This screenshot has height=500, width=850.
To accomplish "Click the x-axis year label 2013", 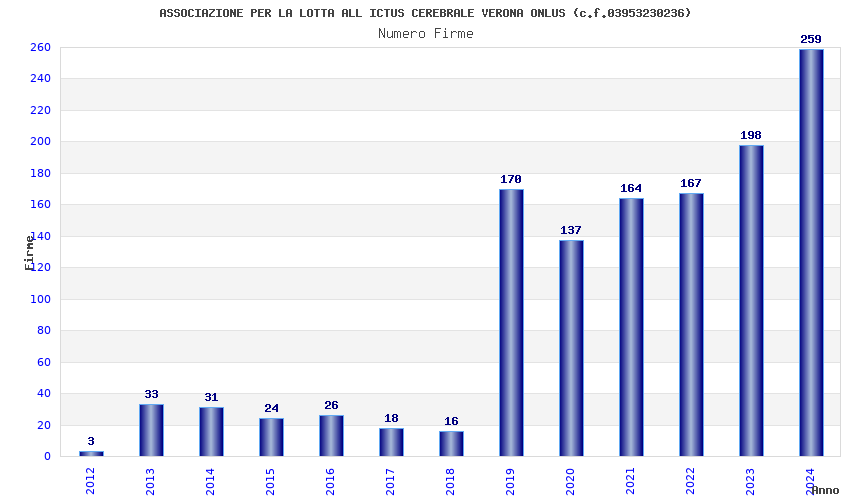I will point(151,481).
